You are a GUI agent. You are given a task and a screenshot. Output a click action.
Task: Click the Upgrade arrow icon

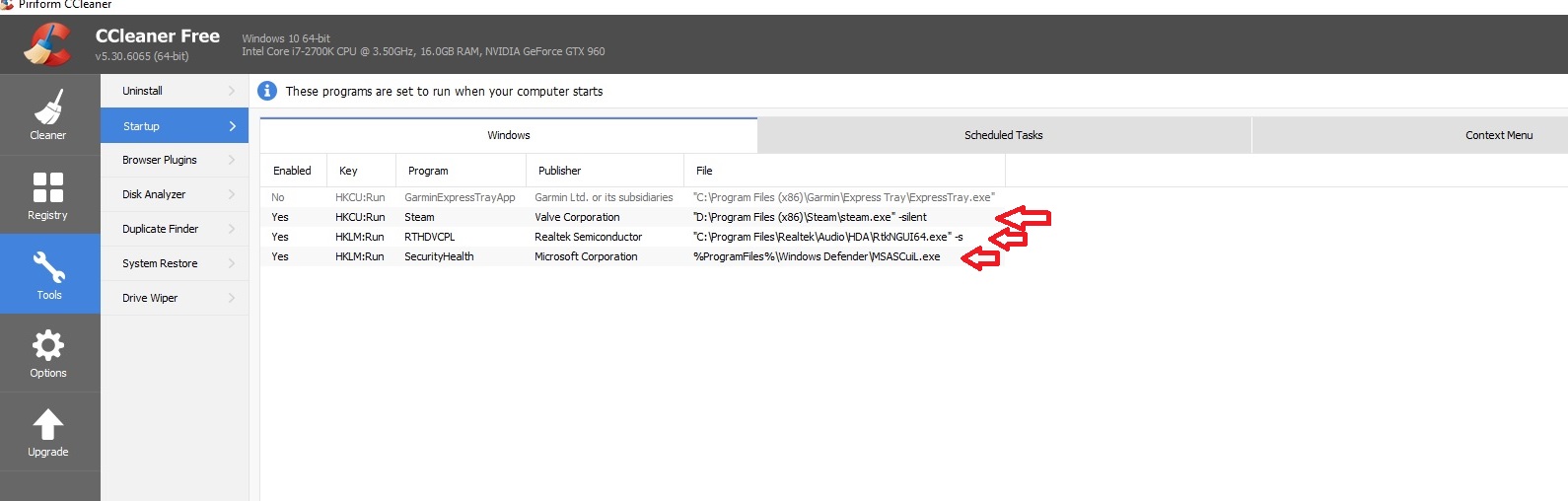47,425
